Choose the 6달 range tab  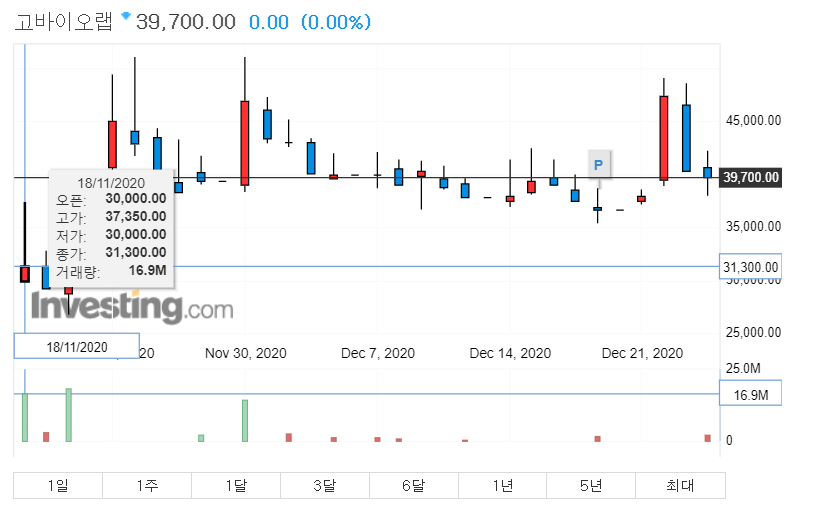pyautogui.click(x=414, y=486)
